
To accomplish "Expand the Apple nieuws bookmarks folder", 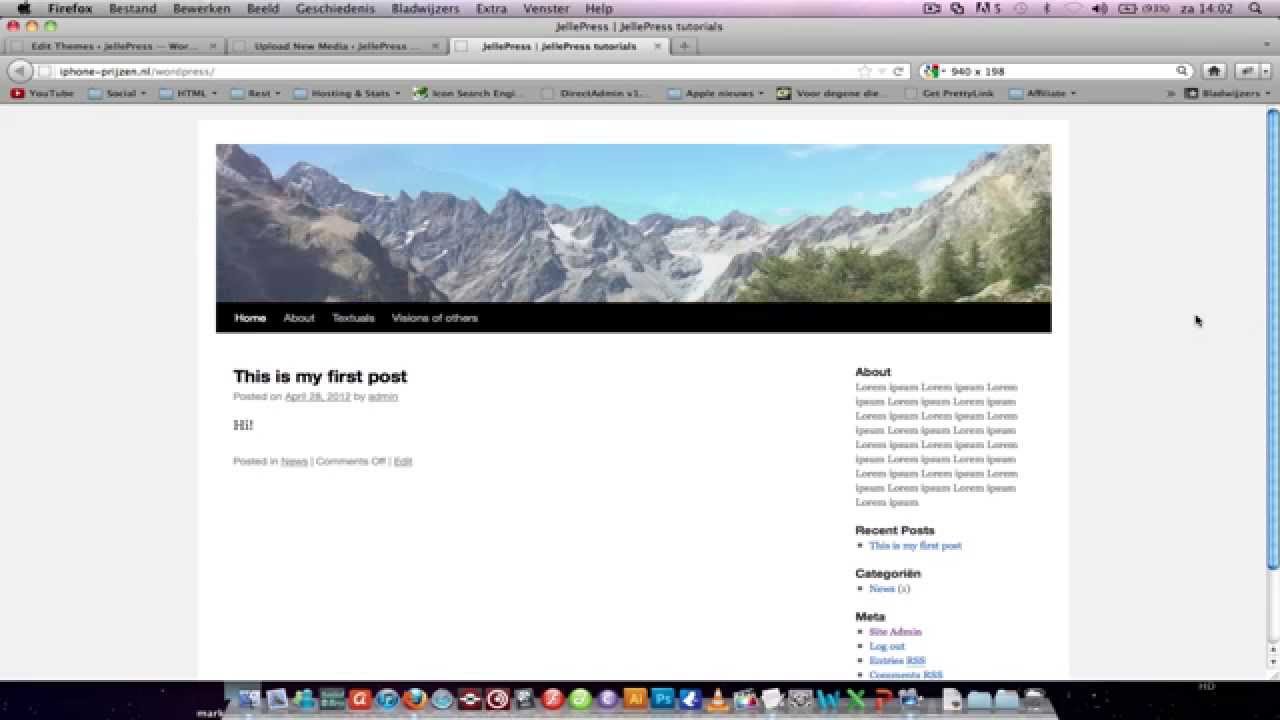I will (716, 93).
